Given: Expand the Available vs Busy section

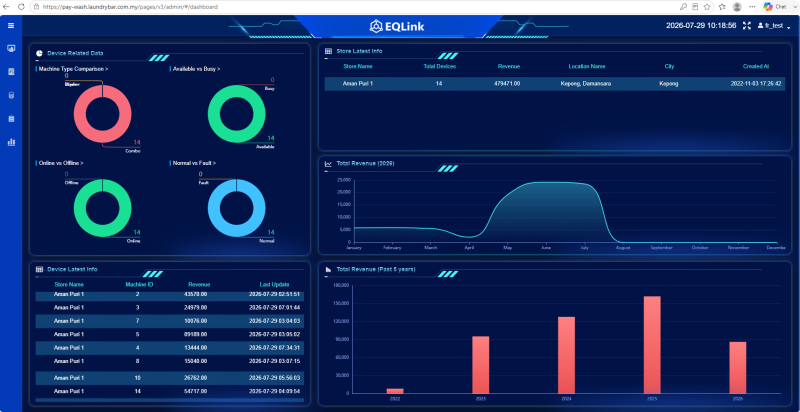Looking at the screenshot, I should point(196,69).
